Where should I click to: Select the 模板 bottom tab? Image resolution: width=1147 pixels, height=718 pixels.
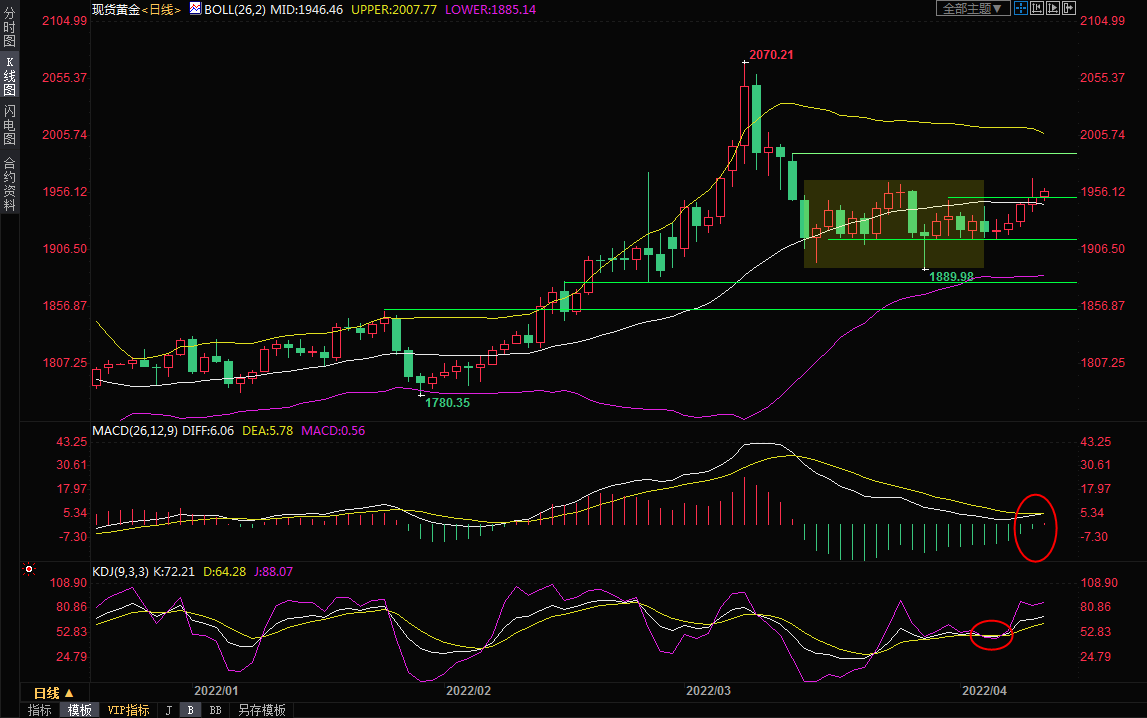79,710
